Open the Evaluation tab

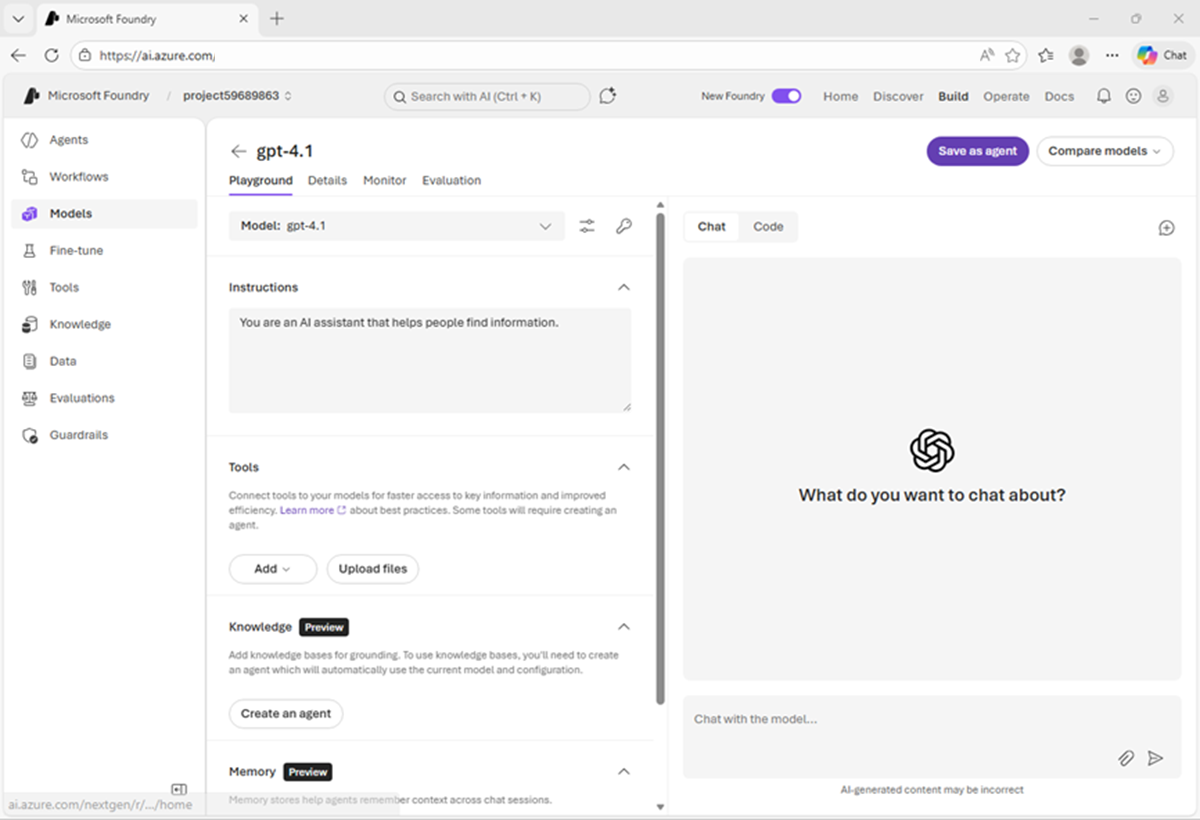(451, 181)
